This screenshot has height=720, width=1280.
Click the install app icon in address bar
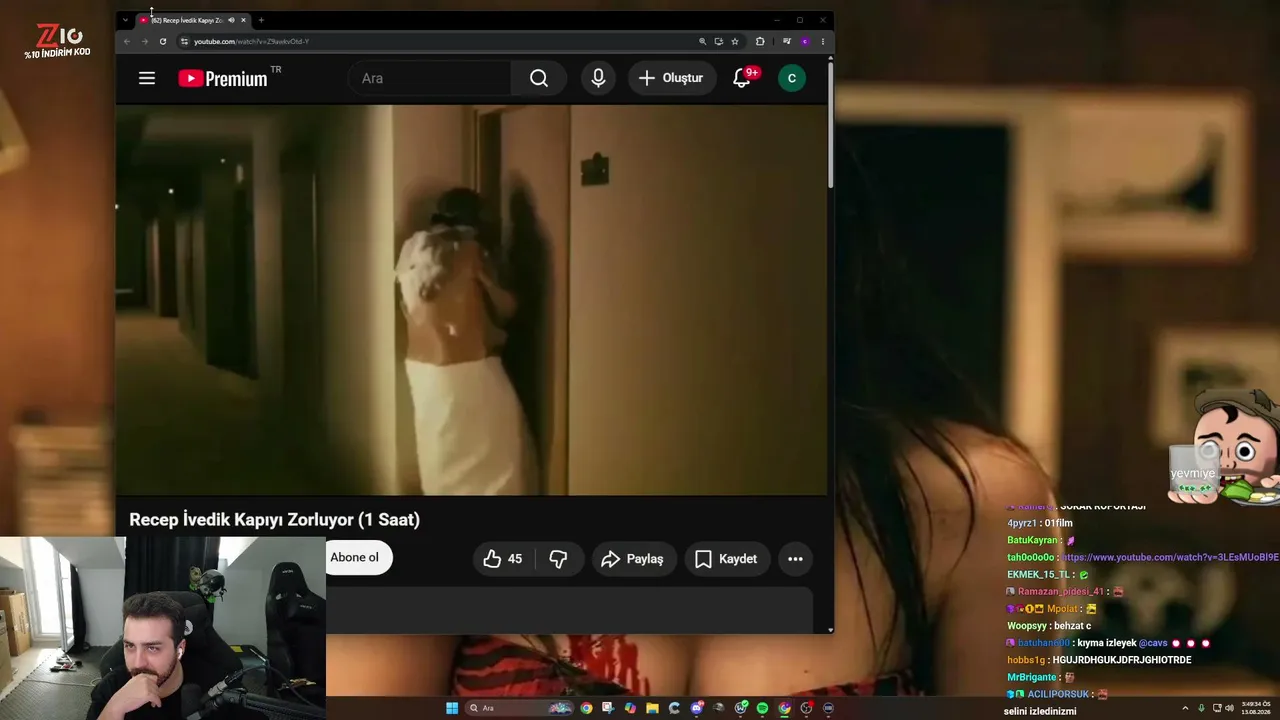pos(718,41)
